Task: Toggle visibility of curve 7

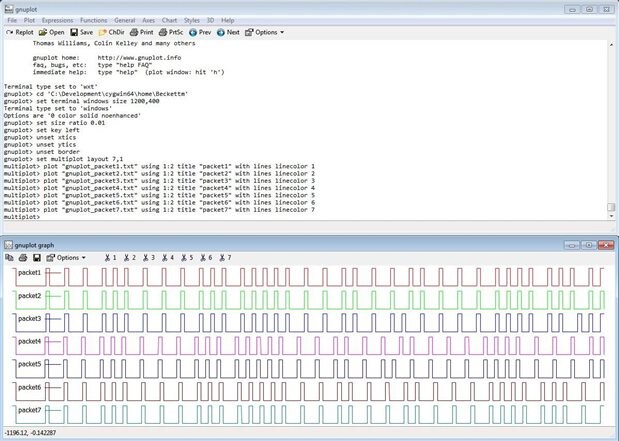Action: pyautogui.click(x=225, y=257)
